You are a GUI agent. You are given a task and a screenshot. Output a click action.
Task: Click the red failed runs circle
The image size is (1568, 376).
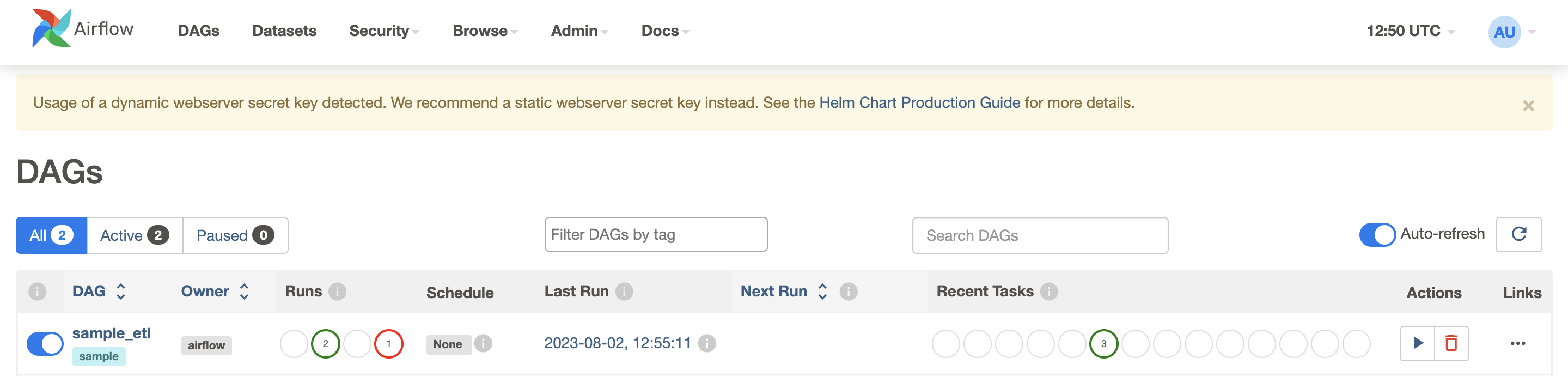[x=388, y=344]
